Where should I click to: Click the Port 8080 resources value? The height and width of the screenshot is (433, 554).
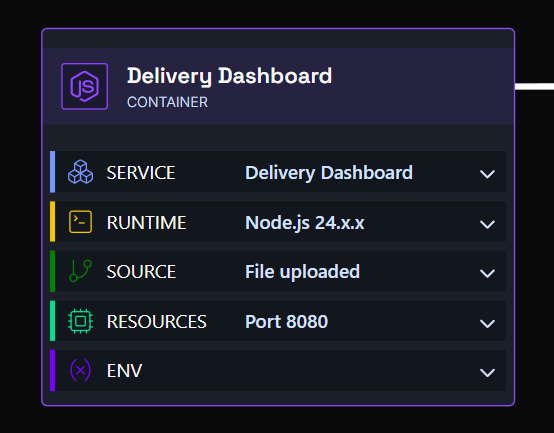(287, 321)
